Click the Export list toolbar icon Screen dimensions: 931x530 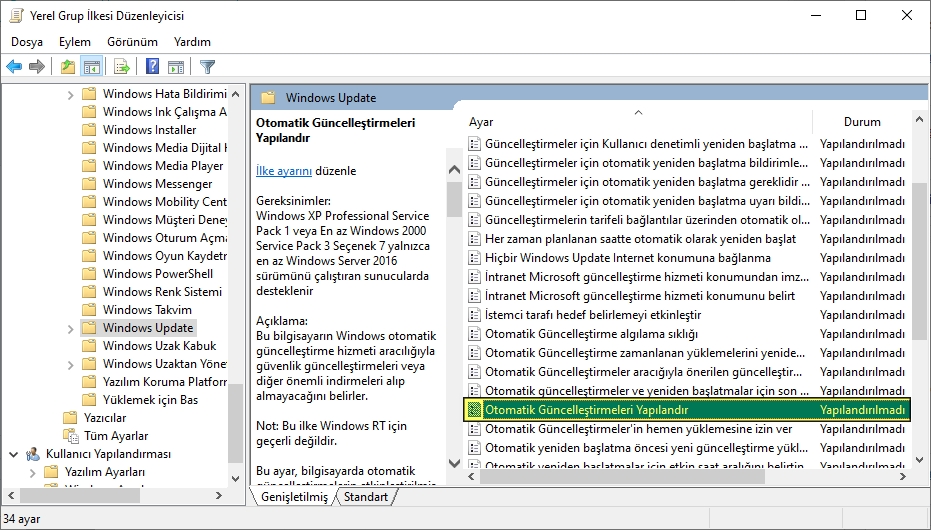tap(122, 66)
